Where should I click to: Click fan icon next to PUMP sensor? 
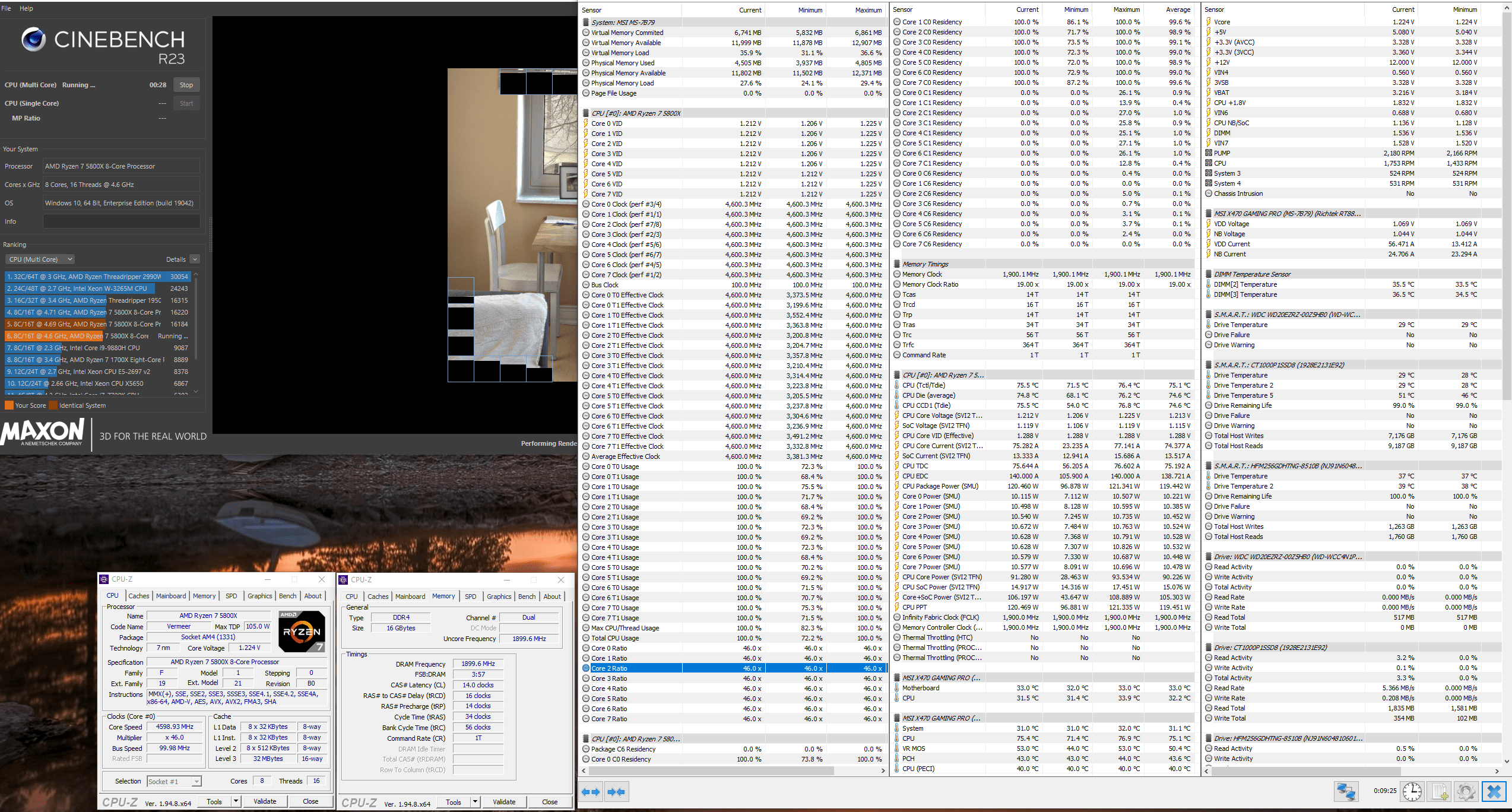pyautogui.click(x=1209, y=153)
